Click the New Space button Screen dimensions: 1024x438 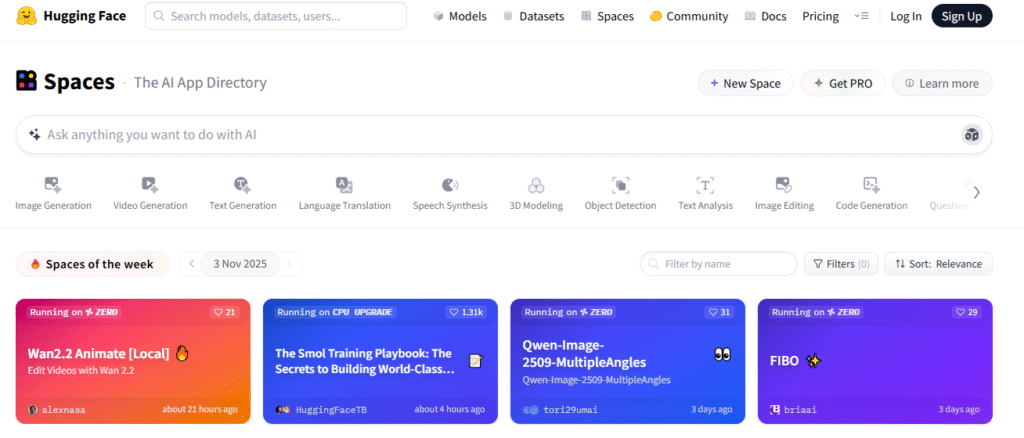point(745,83)
